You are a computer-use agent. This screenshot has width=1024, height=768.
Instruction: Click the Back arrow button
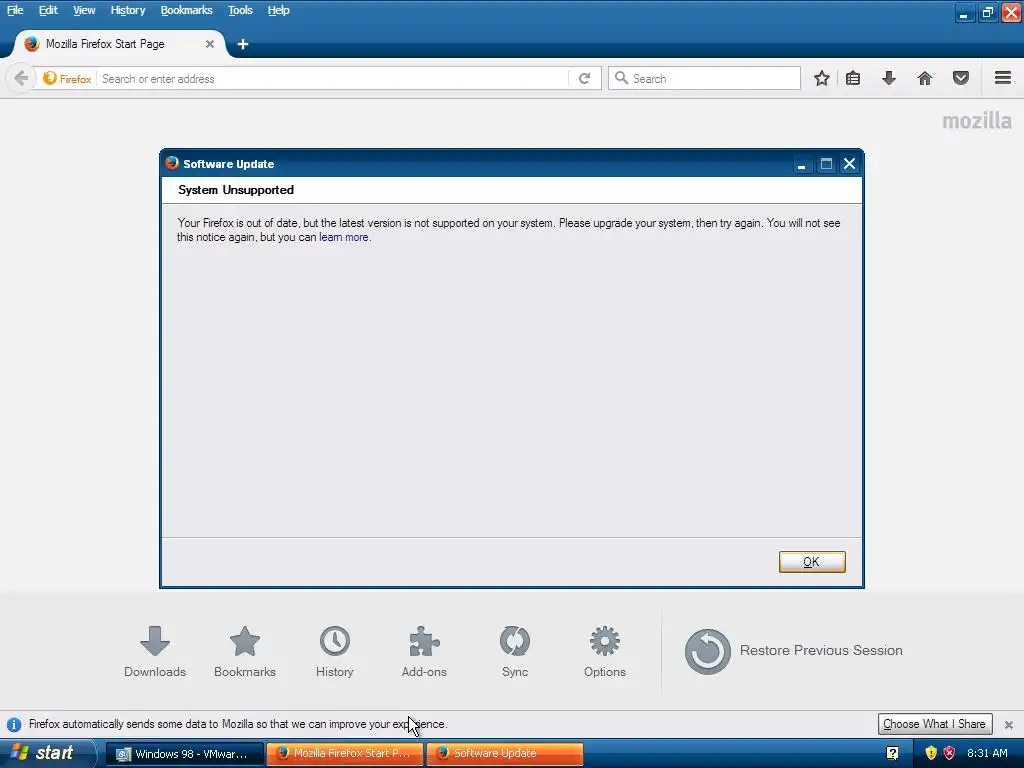(x=21, y=78)
